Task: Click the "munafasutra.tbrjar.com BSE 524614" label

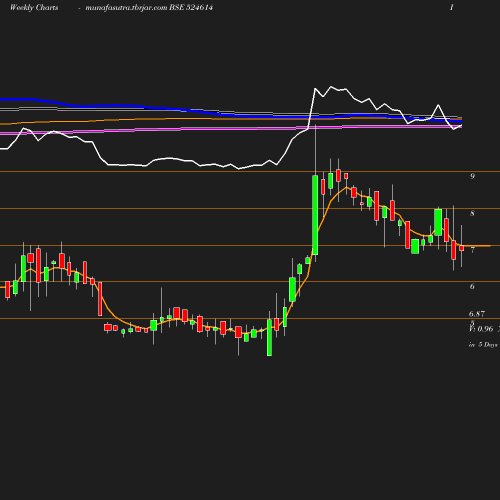Action: [x=149, y=8]
